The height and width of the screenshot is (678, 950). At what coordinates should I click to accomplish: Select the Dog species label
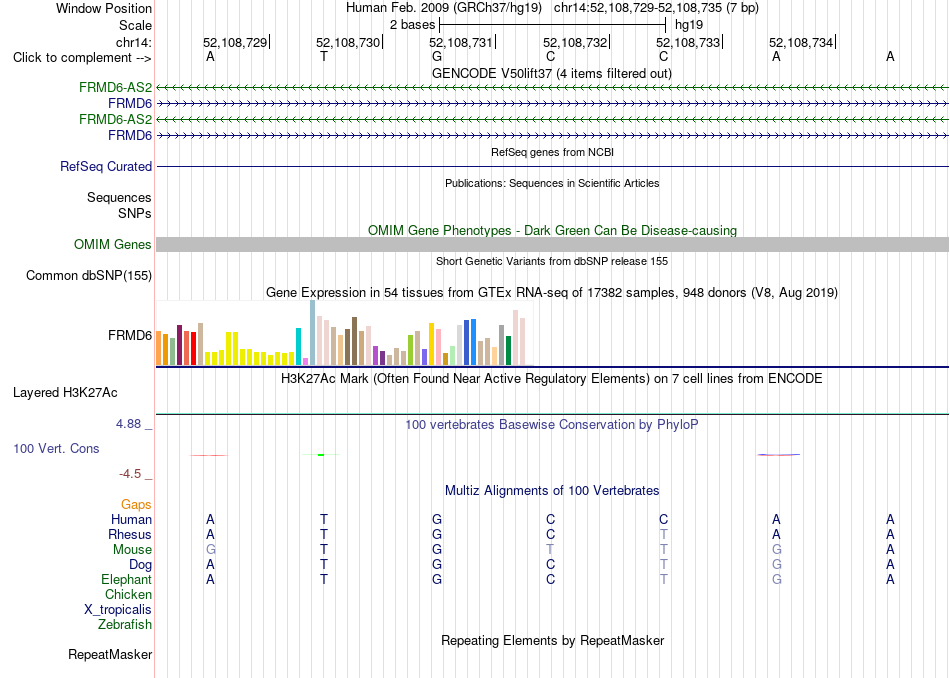tap(141, 565)
